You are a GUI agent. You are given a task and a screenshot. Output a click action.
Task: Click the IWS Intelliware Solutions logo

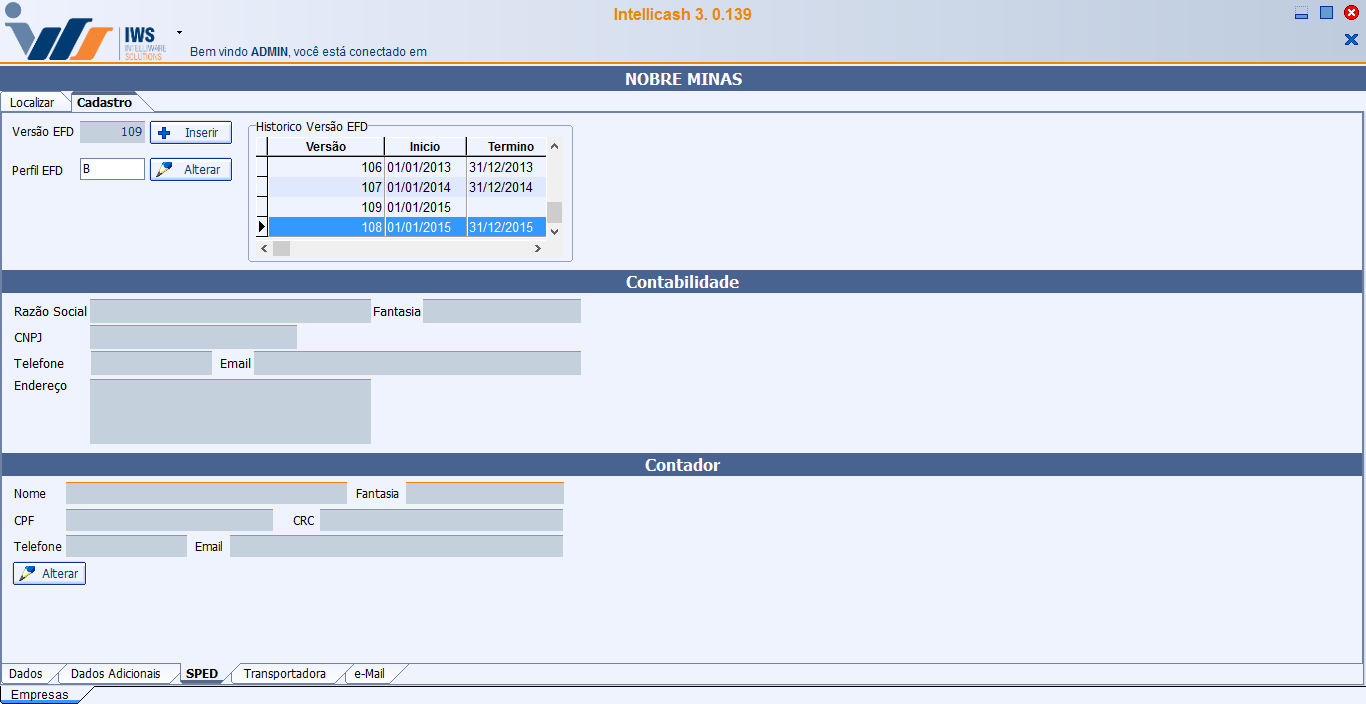pos(86,34)
